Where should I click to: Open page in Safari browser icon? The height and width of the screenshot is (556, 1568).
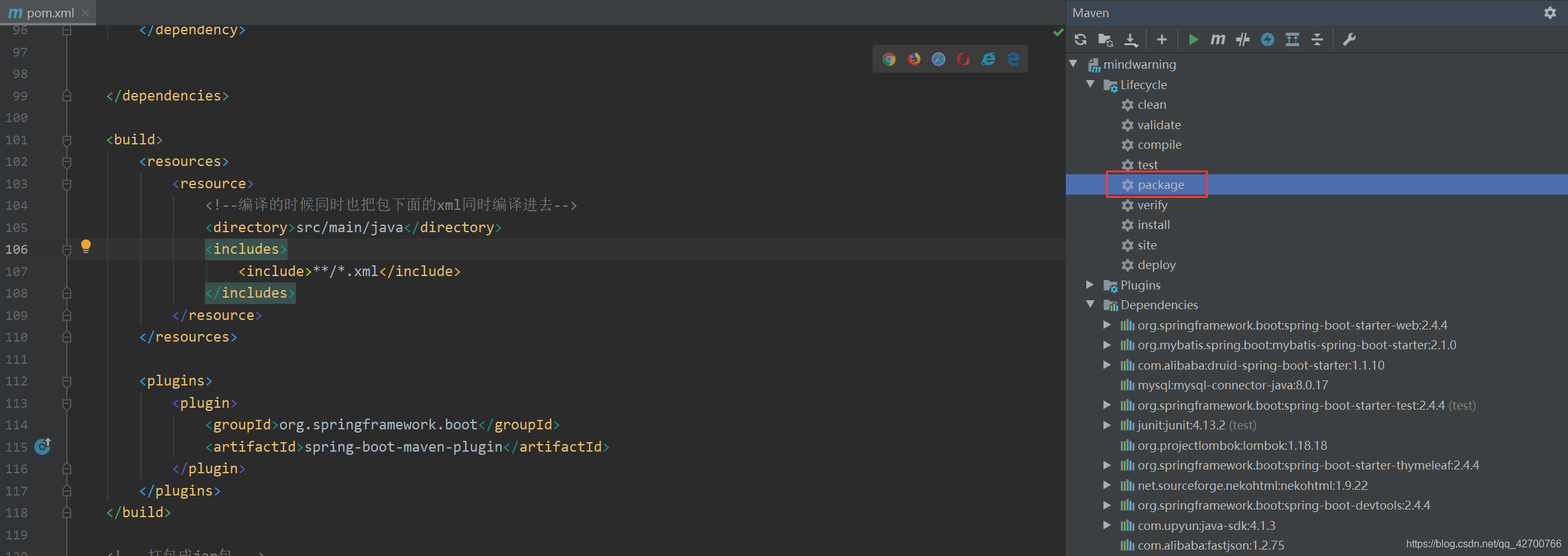pyautogui.click(x=939, y=59)
